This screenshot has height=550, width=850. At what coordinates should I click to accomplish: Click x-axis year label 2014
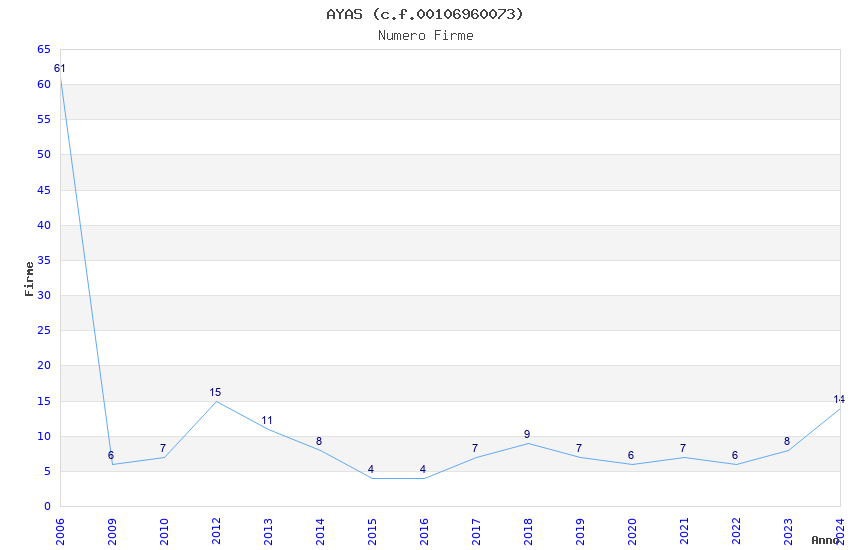point(320,532)
